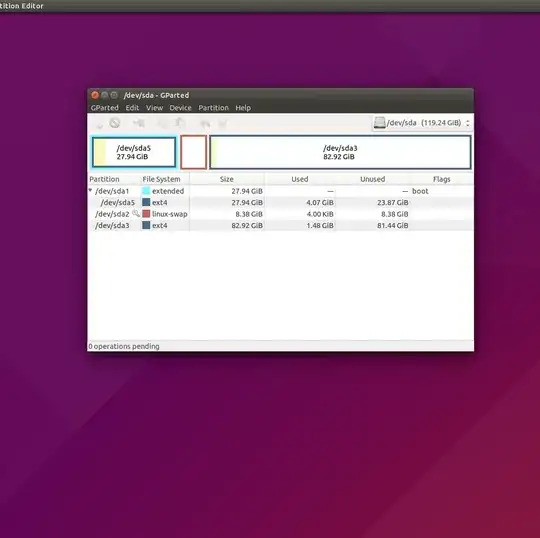Click the Size column header
The image size is (540, 538).
tap(227, 179)
